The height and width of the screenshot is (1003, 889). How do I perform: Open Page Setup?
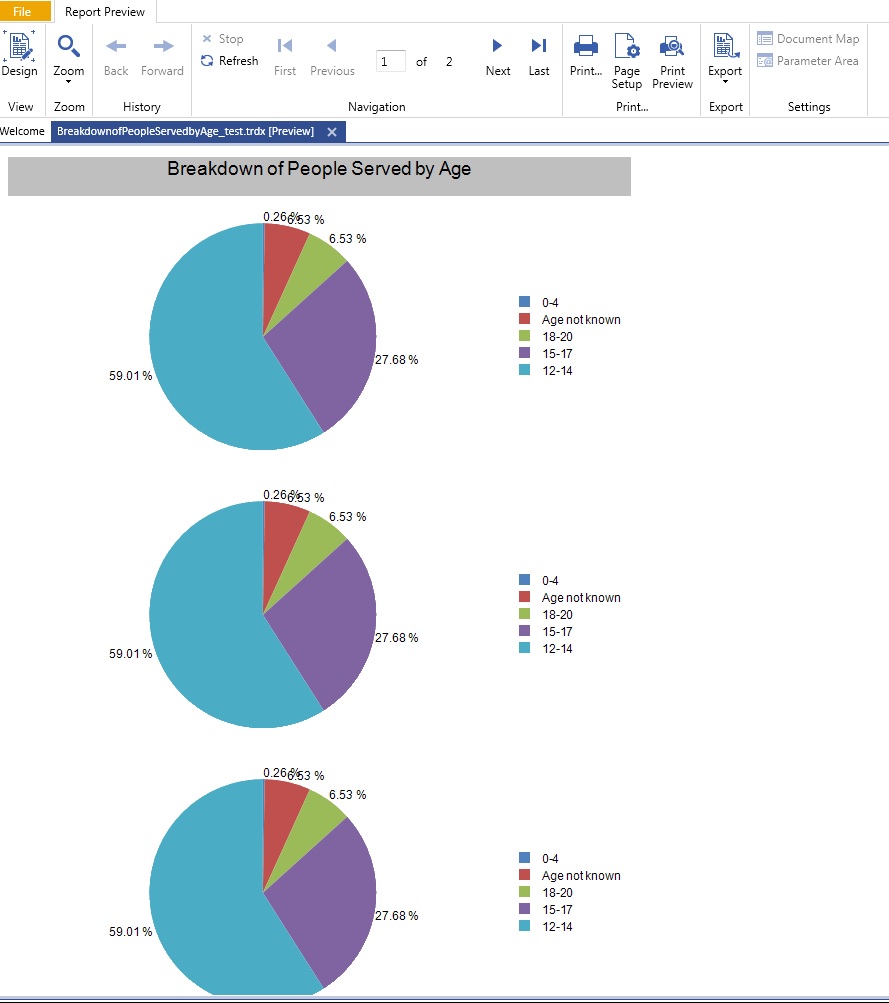pyautogui.click(x=627, y=61)
